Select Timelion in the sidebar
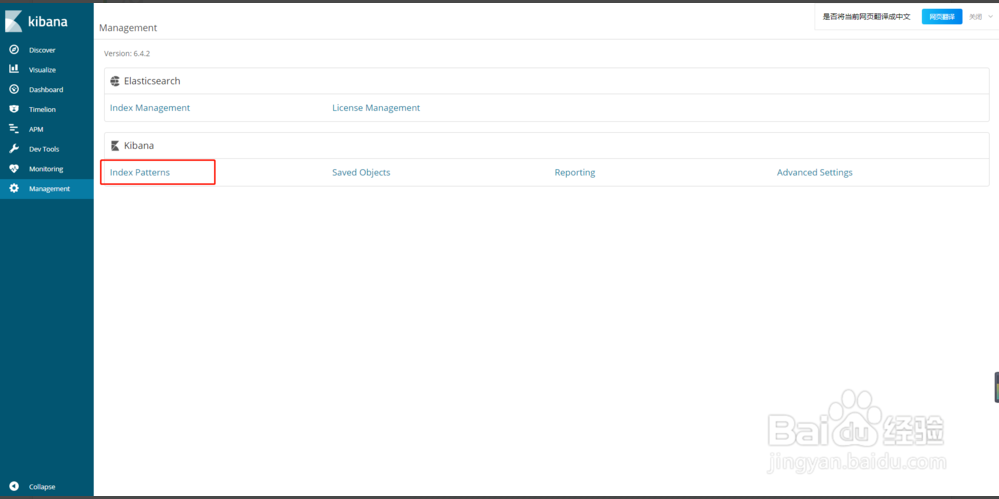 point(42,110)
